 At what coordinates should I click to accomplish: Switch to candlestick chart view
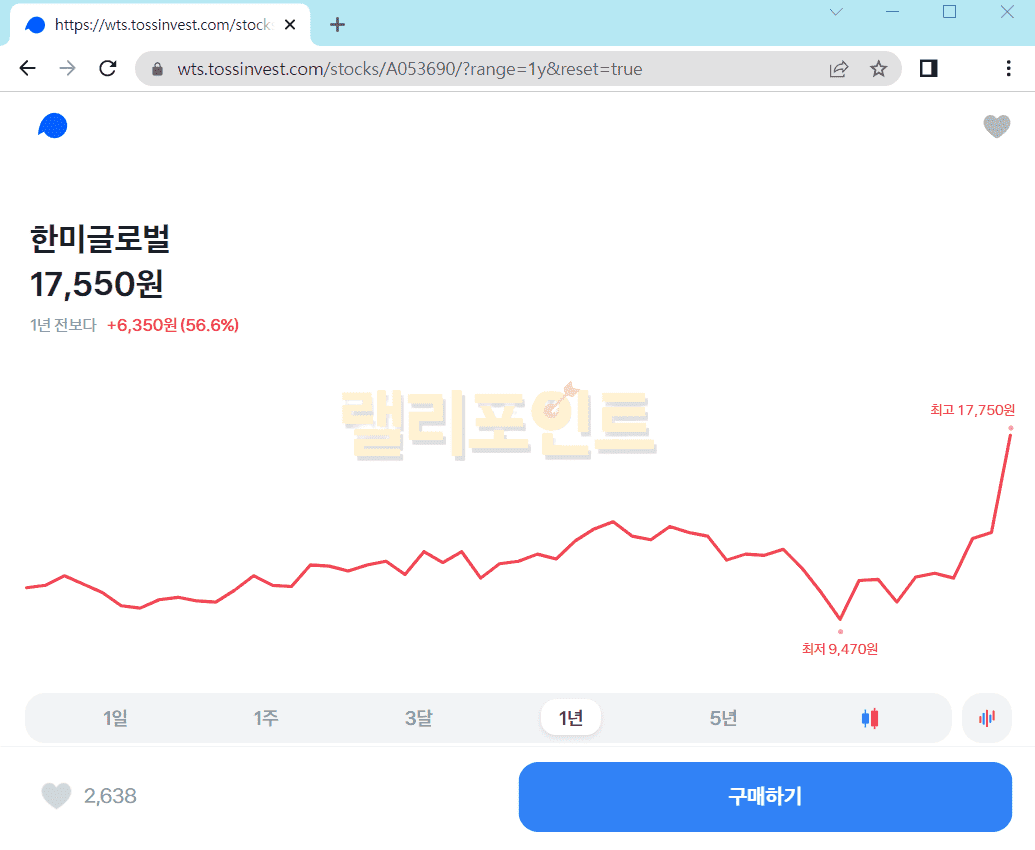click(869, 718)
